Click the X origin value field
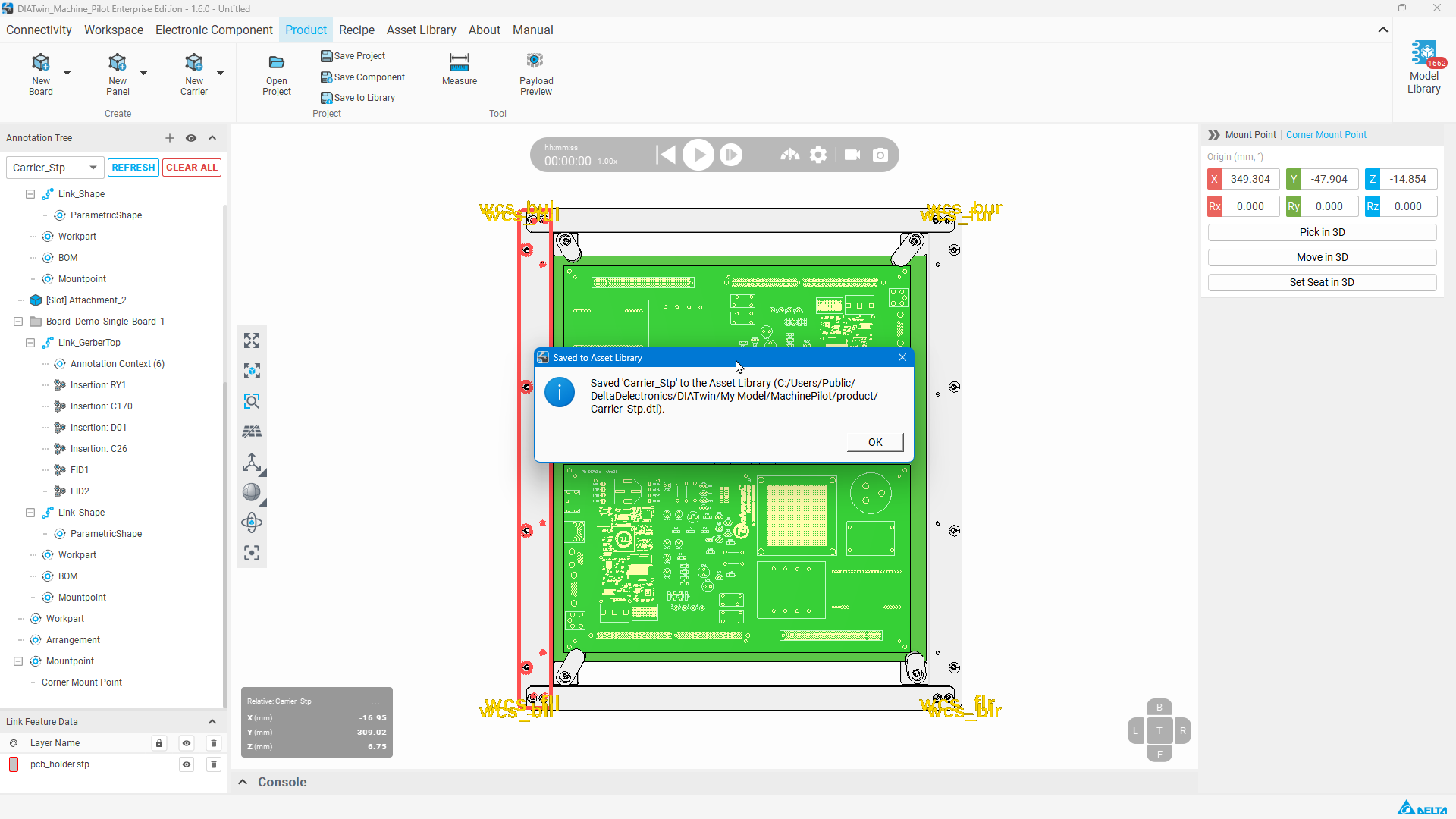This screenshot has width=1456, height=819. (1250, 179)
